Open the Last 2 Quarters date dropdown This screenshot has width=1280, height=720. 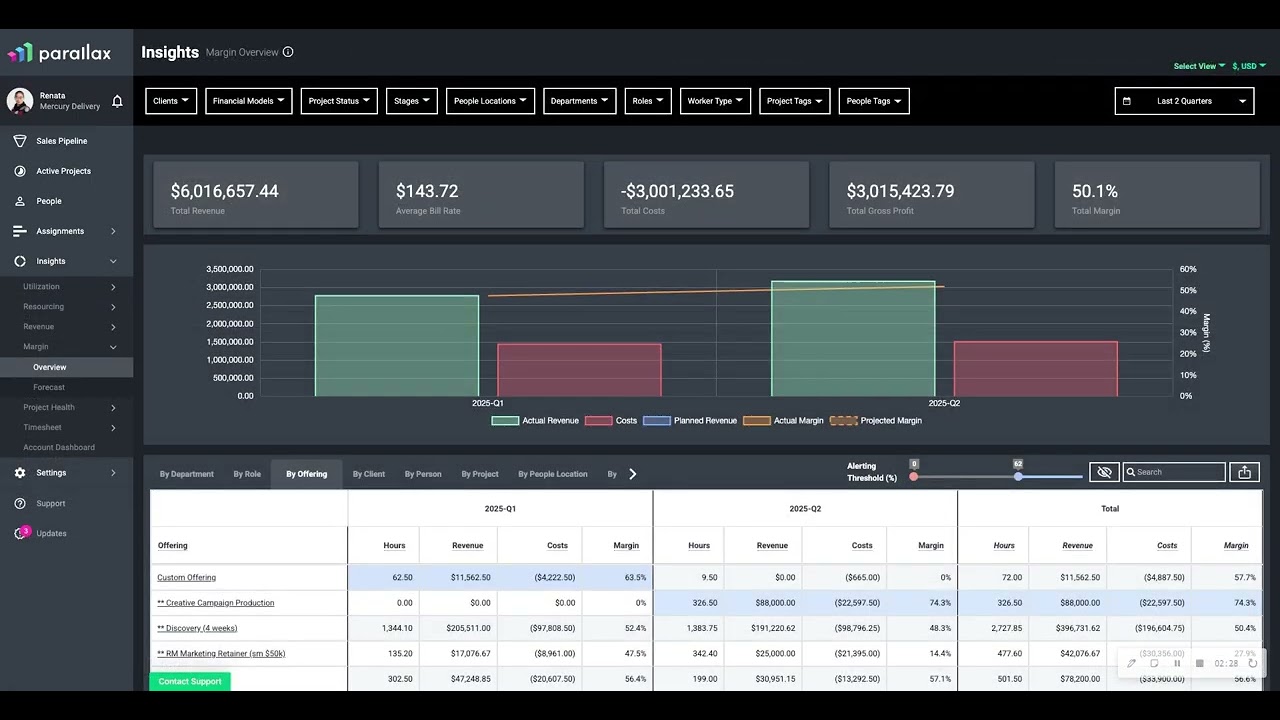(x=1185, y=101)
